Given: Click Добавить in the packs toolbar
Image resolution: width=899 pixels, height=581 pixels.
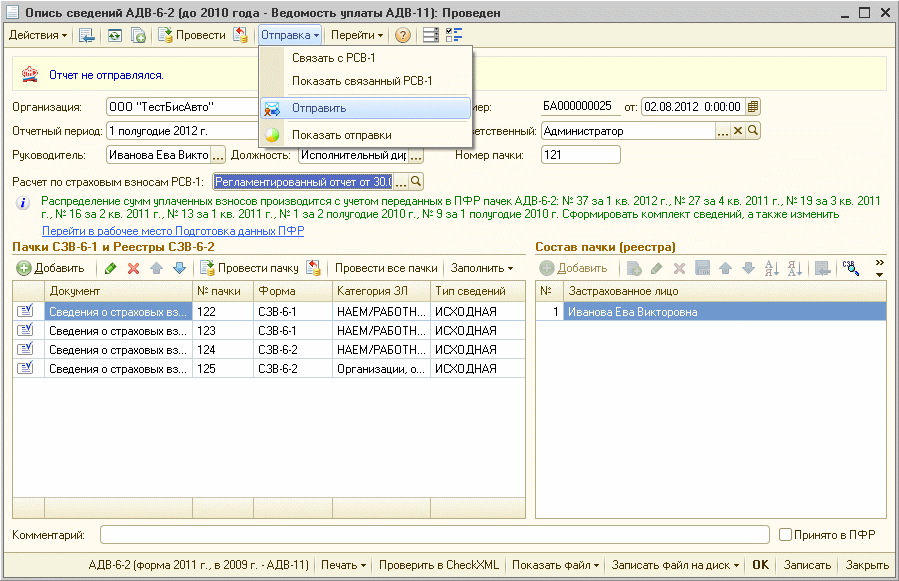Looking at the screenshot, I should (50, 268).
